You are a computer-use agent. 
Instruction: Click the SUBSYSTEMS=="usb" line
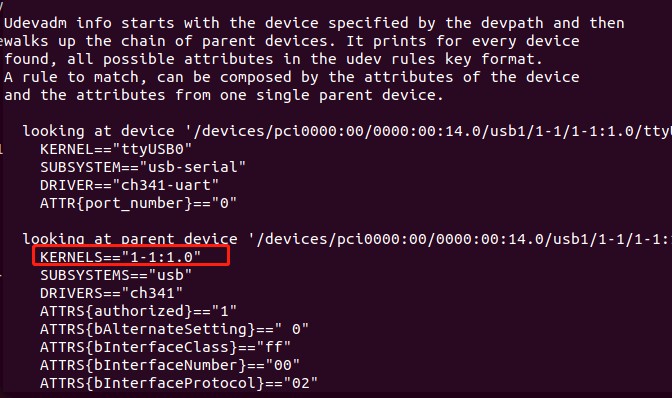tap(116, 275)
